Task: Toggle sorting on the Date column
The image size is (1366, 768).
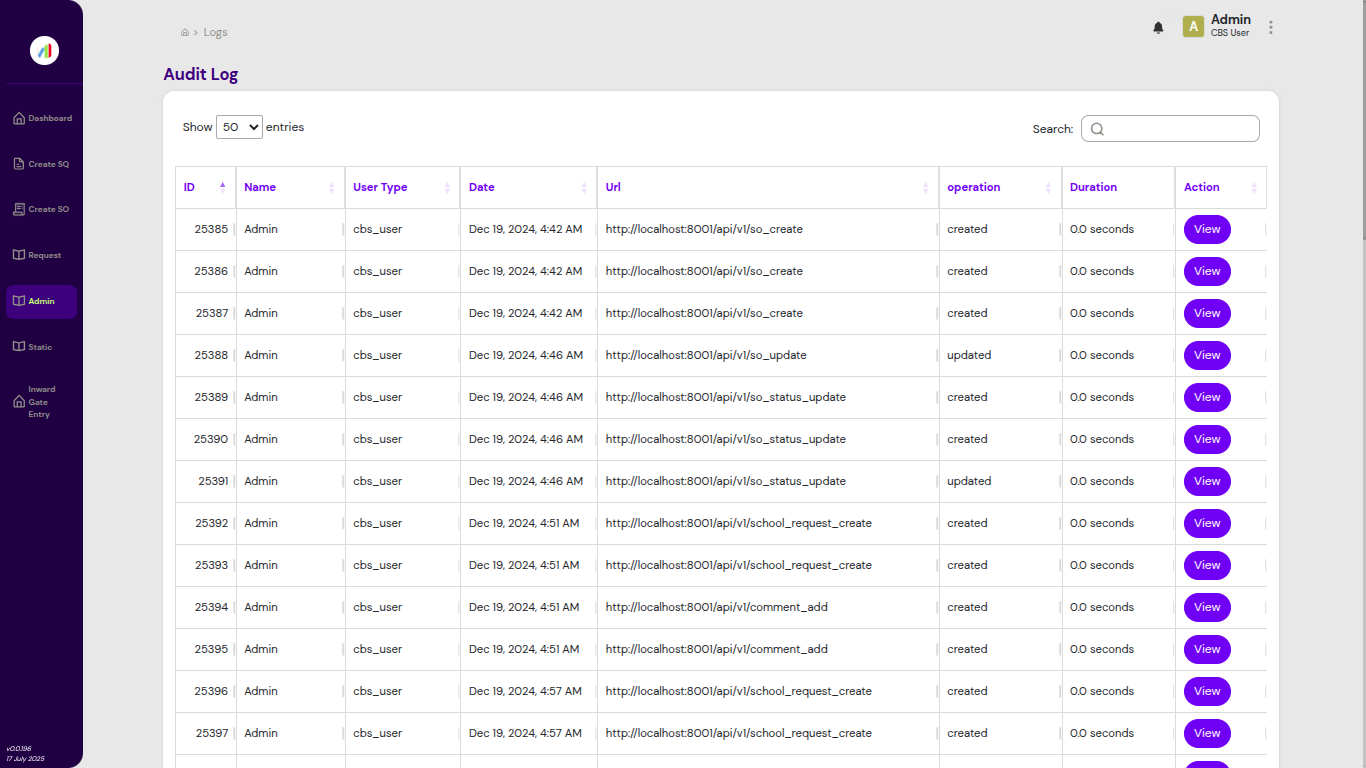Action: pos(585,187)
